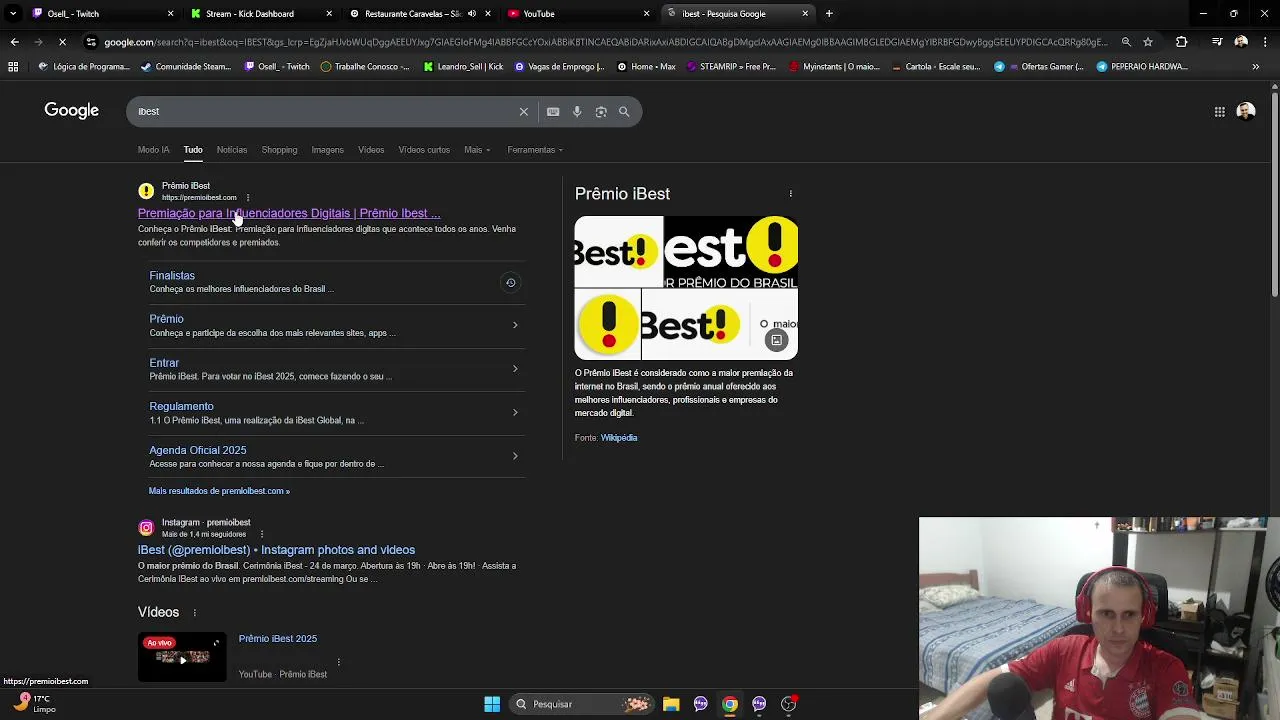This screenshot has height=720, width=1280.
Task: Open more options for Instagram result
Action: tap(262, 535)
